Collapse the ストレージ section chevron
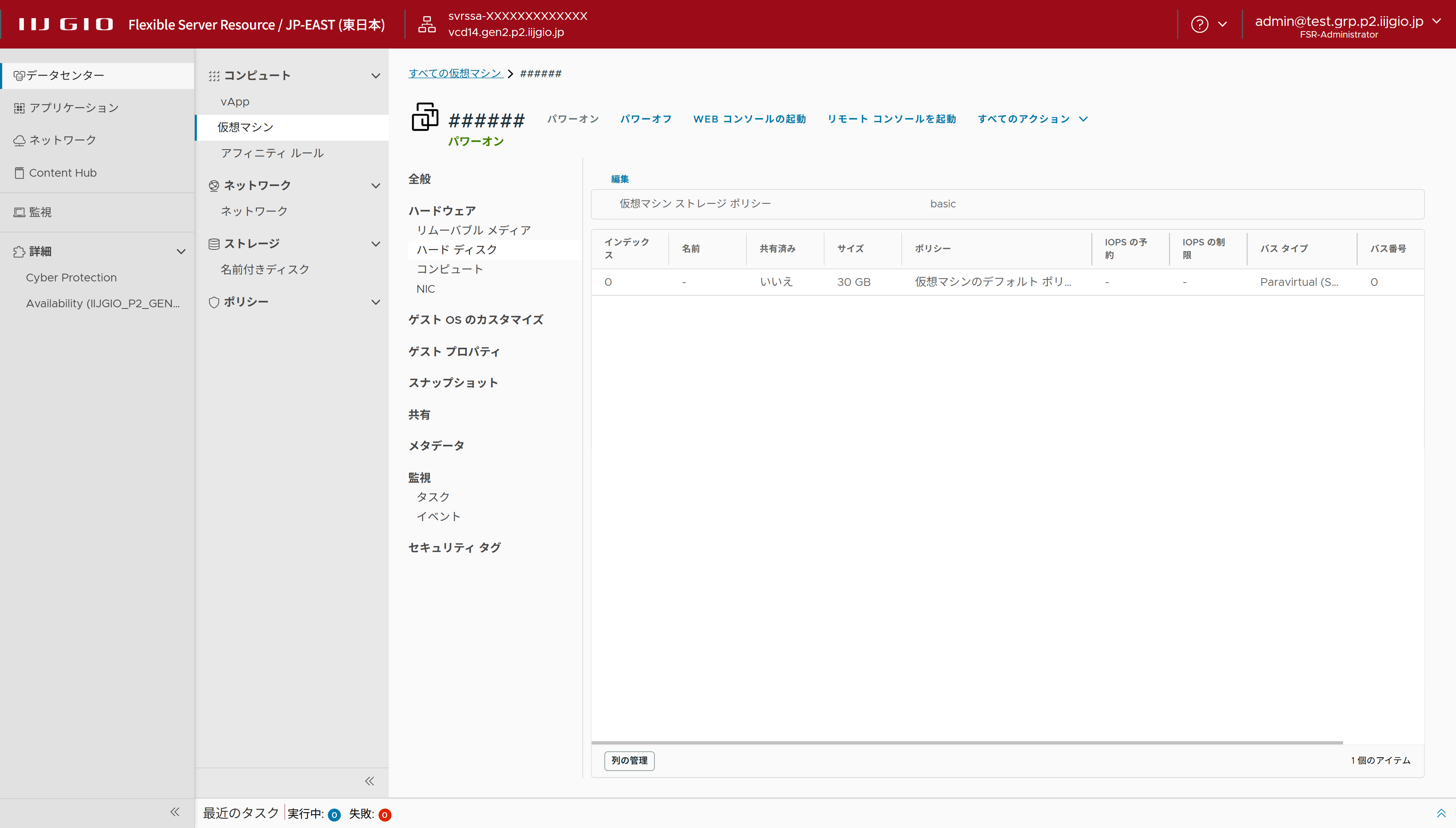Screen dimensions: 1456x828 pyautogui.click(x=375, y=244)
